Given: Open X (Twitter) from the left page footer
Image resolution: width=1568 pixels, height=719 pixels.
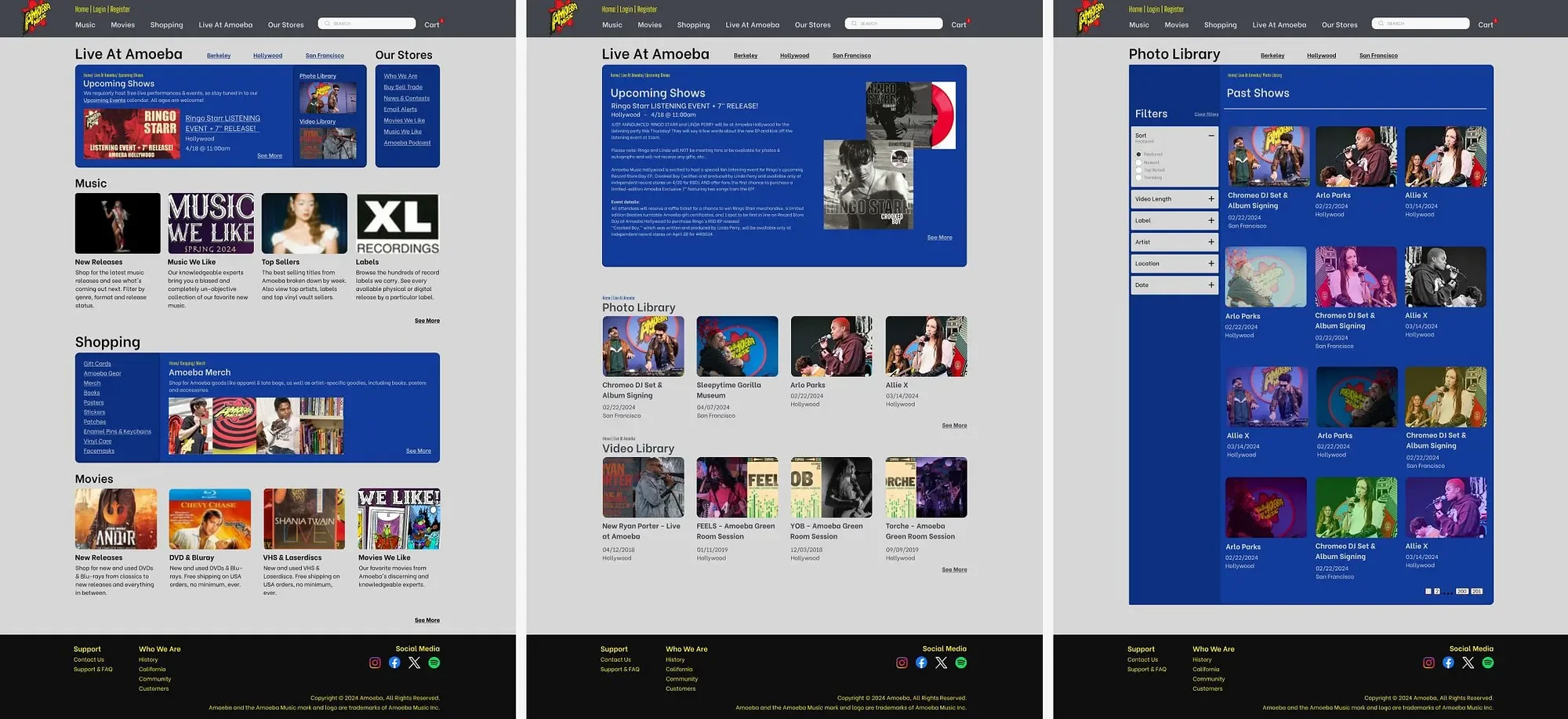Looking at the screenshot, I should pyautogui.click(x=414, y=663).
